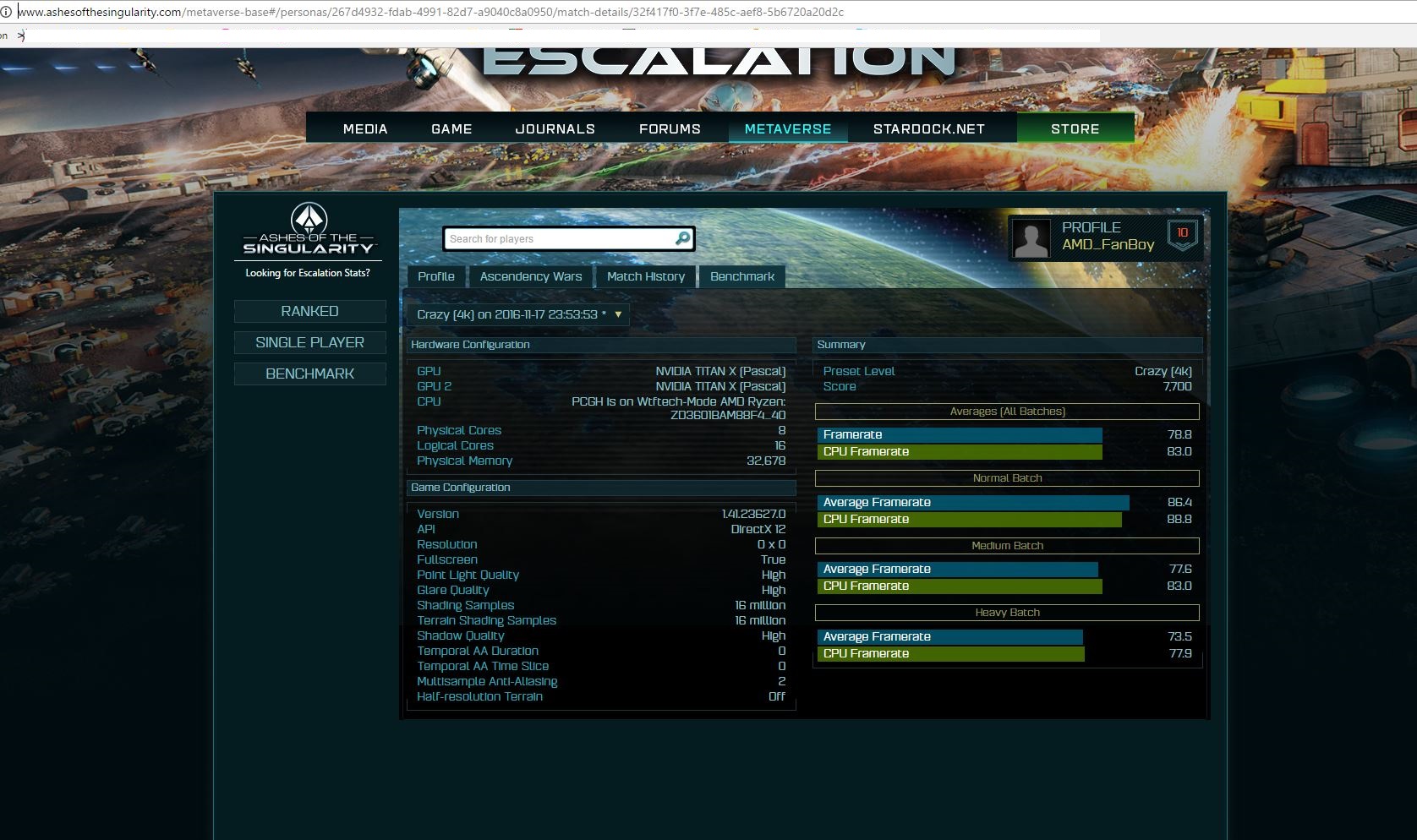This screenshot has height=840, width=1417.
Task: Click the search magnifier icon
Action: (682, 238)
